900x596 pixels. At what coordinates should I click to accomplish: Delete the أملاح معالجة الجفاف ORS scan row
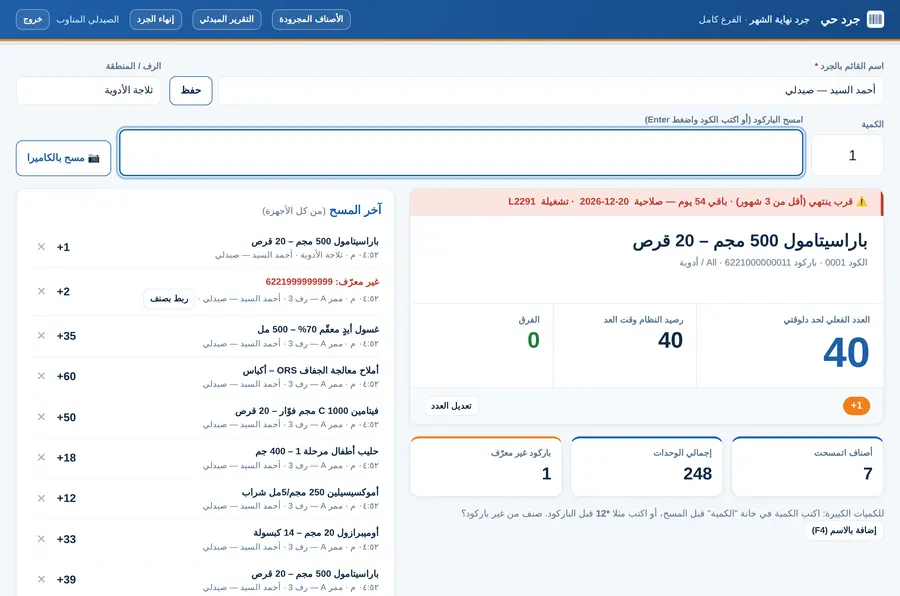[x=41, y=376]
